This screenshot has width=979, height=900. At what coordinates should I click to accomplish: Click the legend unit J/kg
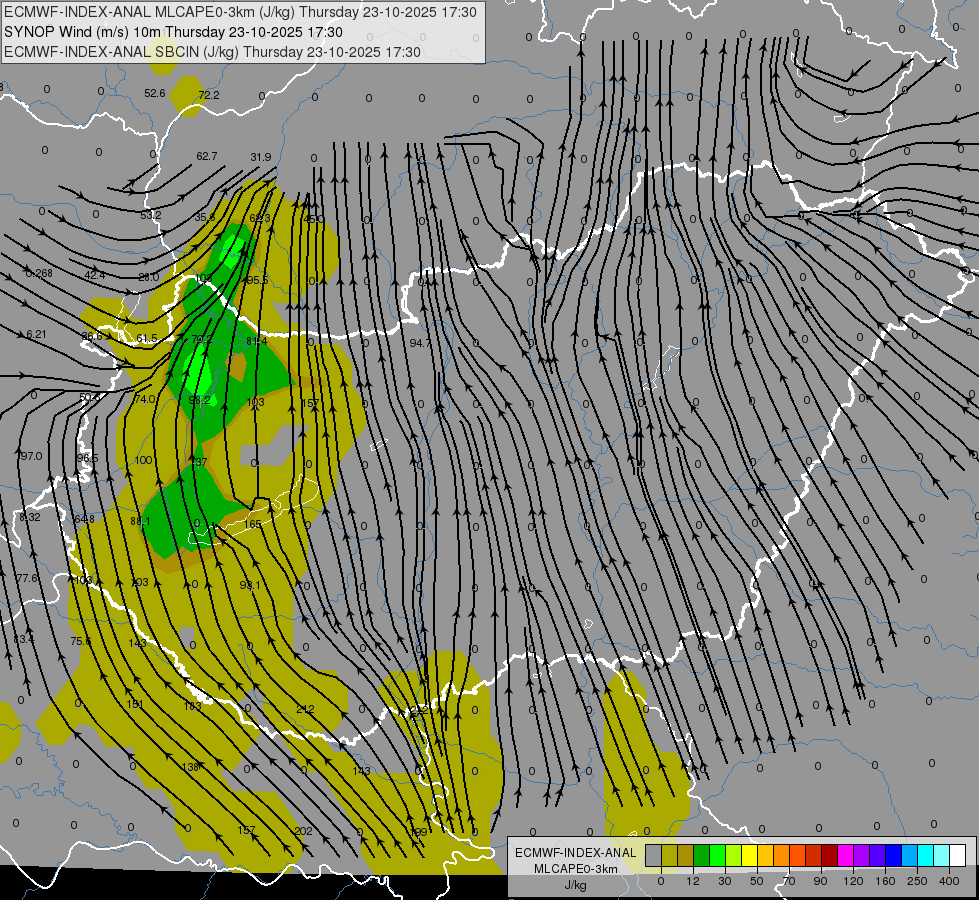(x=576, y=885)
